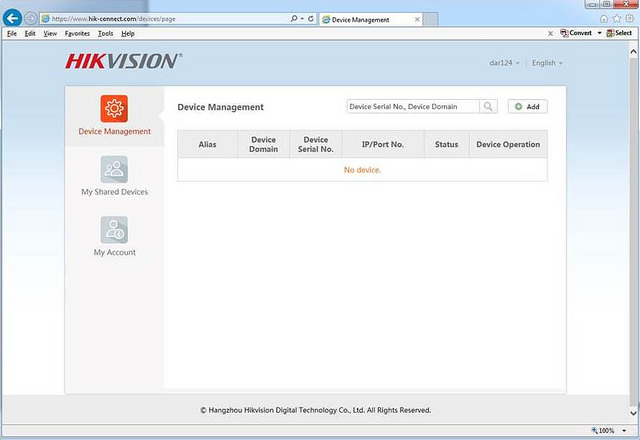640x440 pixels.
Task: Open the Edit menu
Action: pyautogui.click(x=30, y=33)
